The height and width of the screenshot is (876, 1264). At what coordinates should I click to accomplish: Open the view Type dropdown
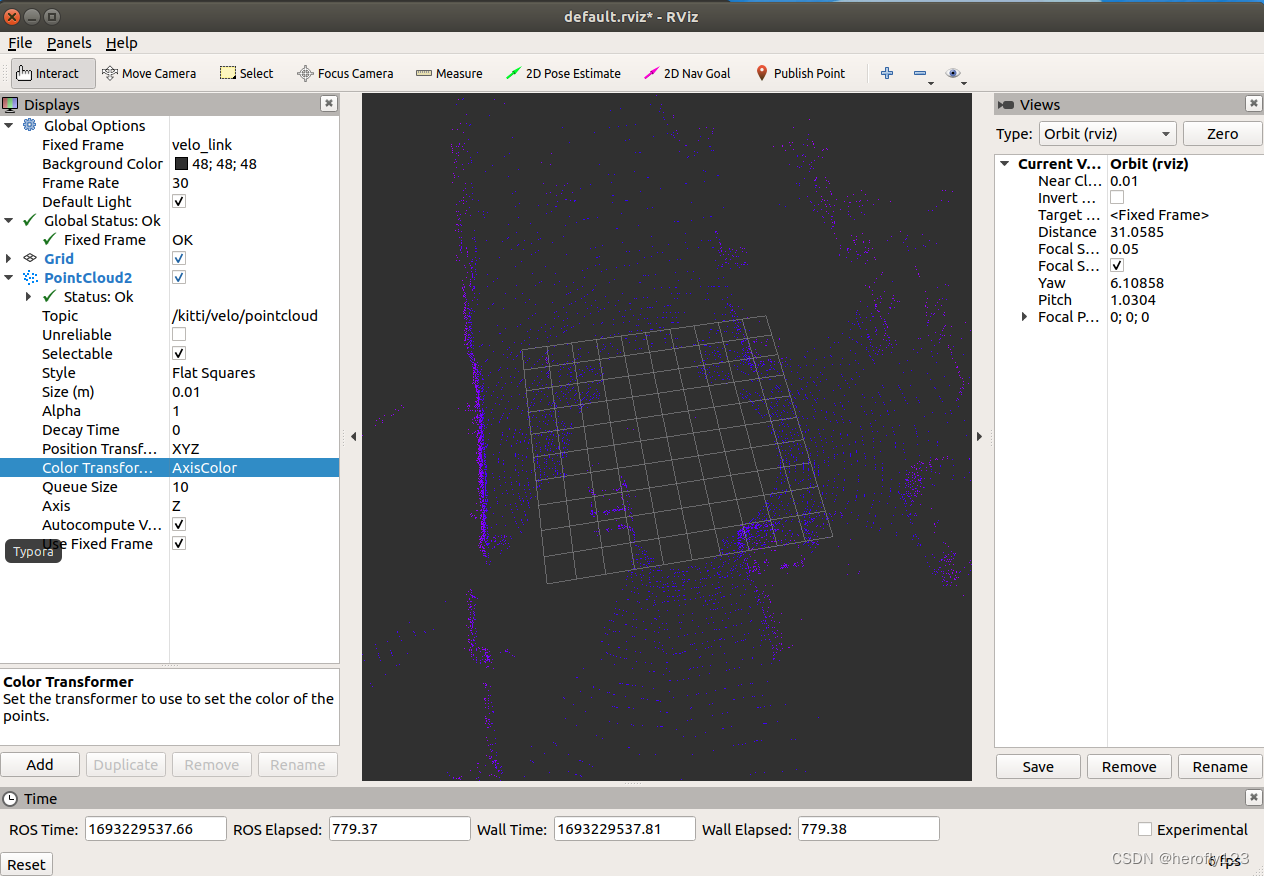(1107, 133)
